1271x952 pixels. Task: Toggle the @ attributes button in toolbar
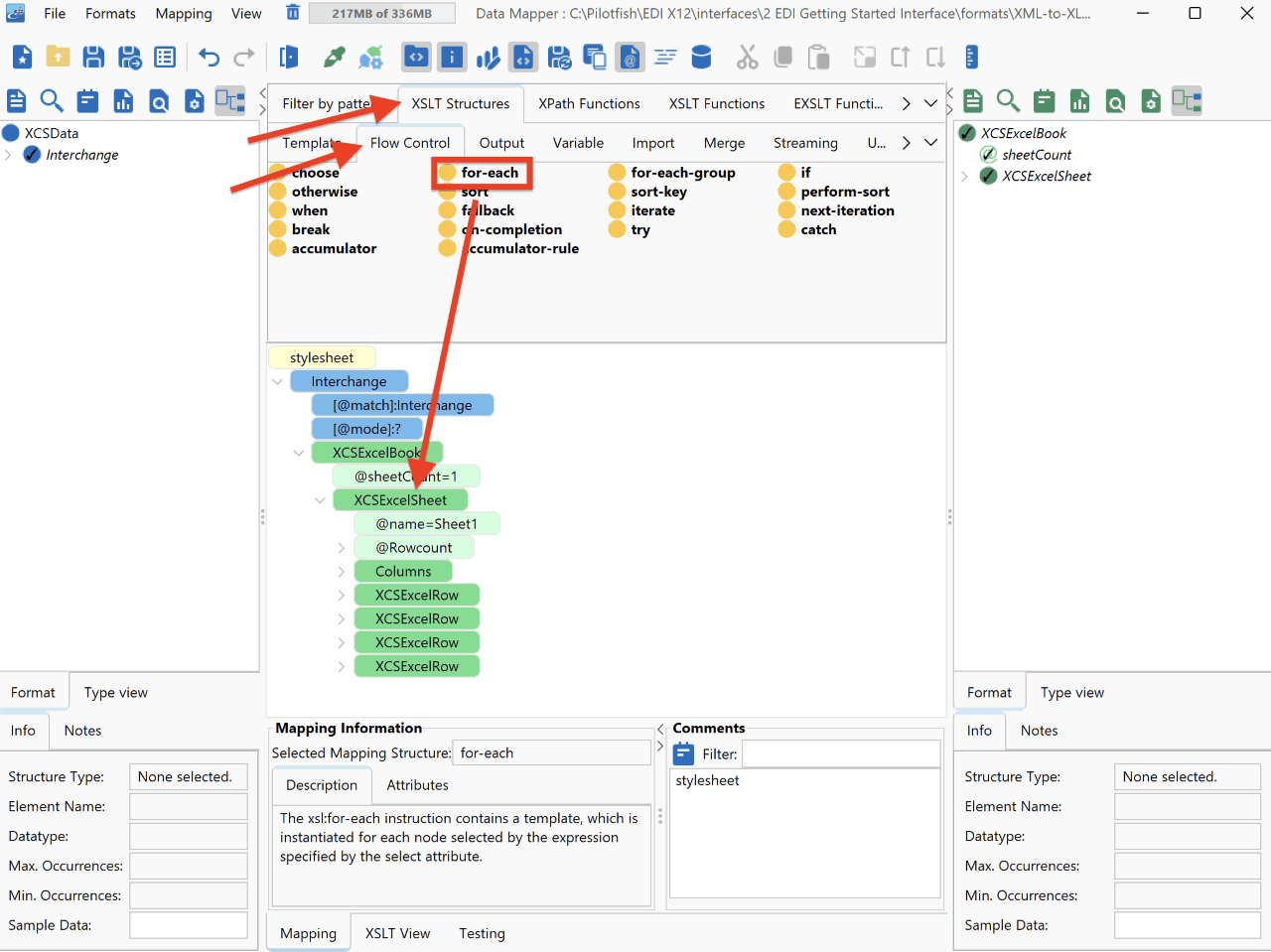point(630,58)
